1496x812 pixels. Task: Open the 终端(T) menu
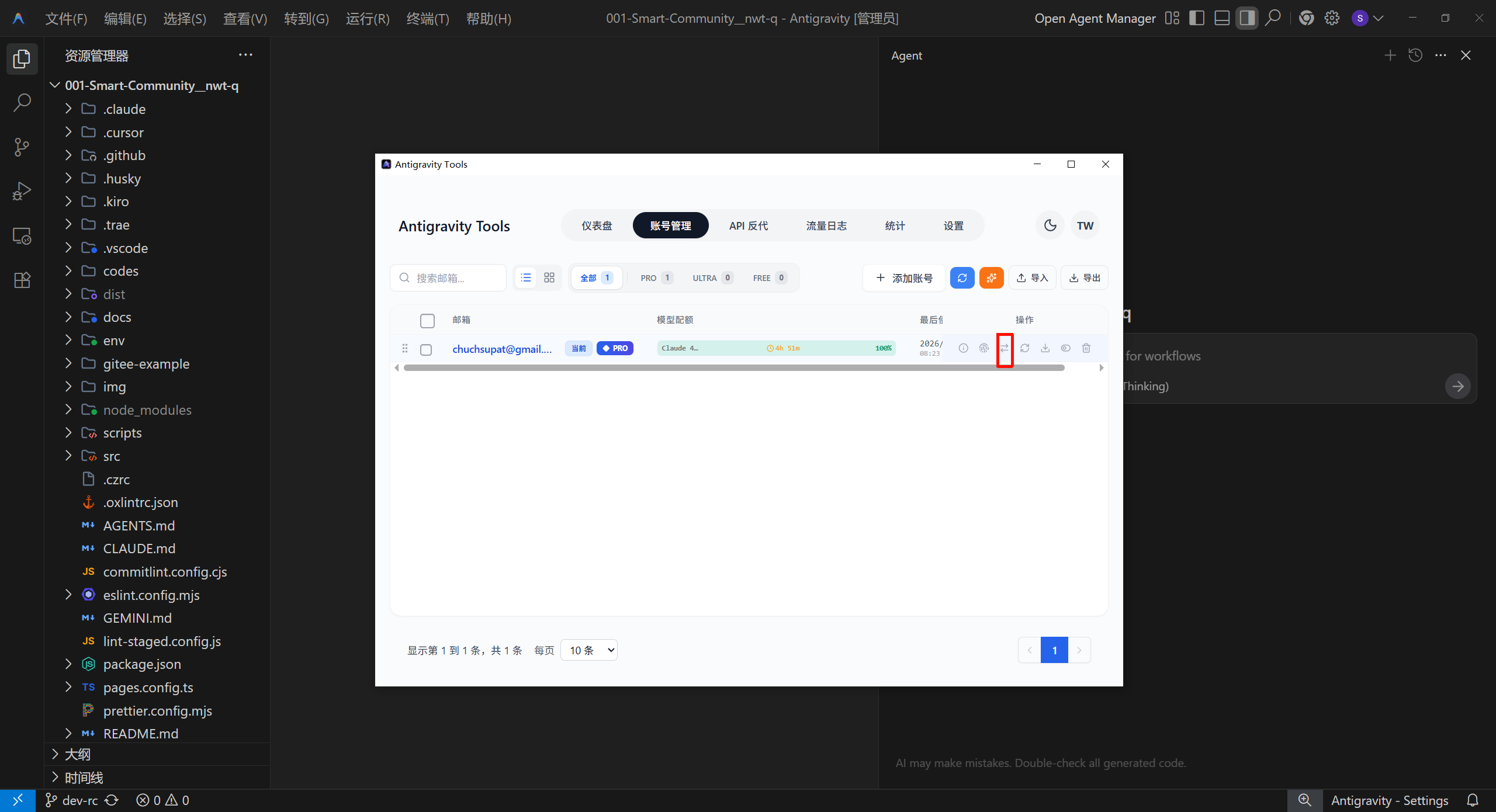427,19
